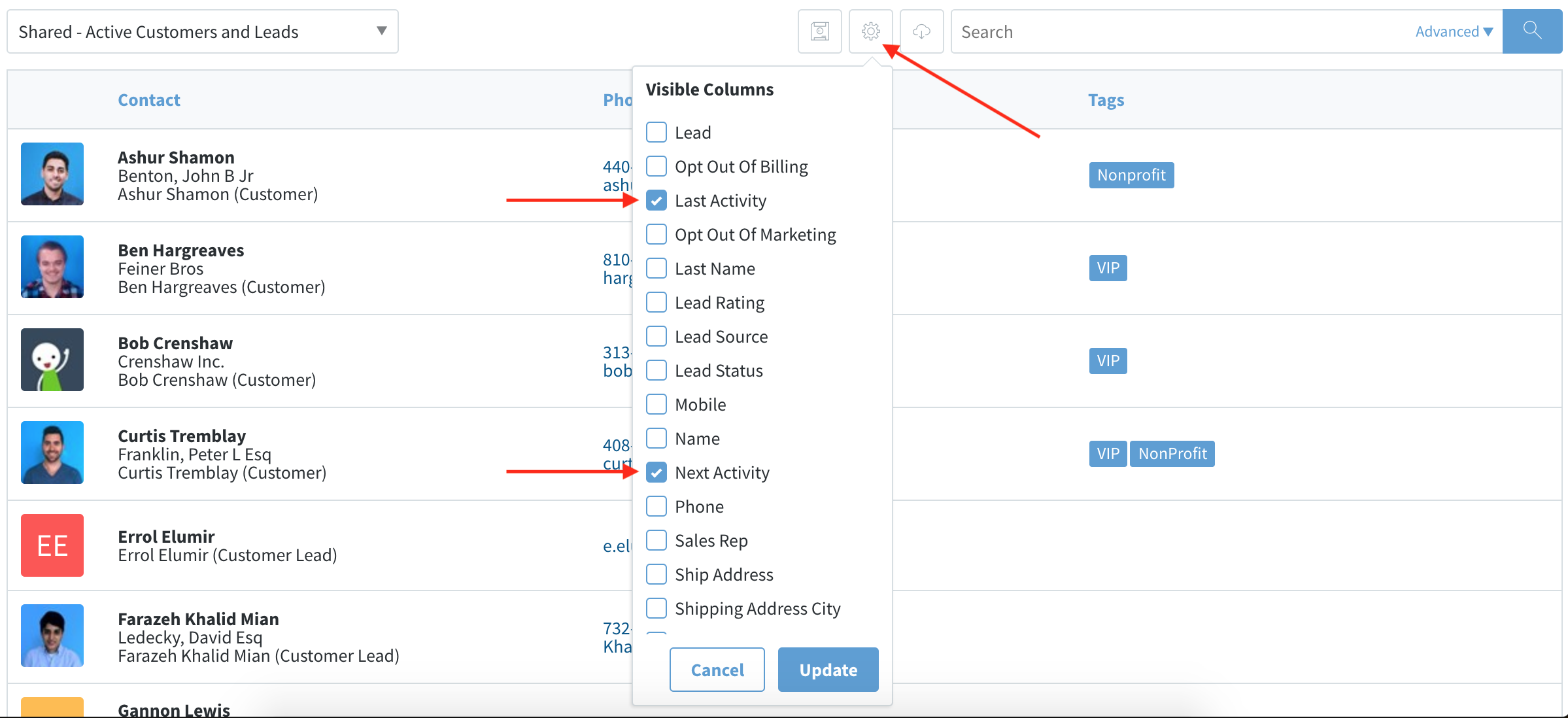Toggle the Last Activity checkbox on
The image size is (1568, 718).
click(x=657, y=200)
